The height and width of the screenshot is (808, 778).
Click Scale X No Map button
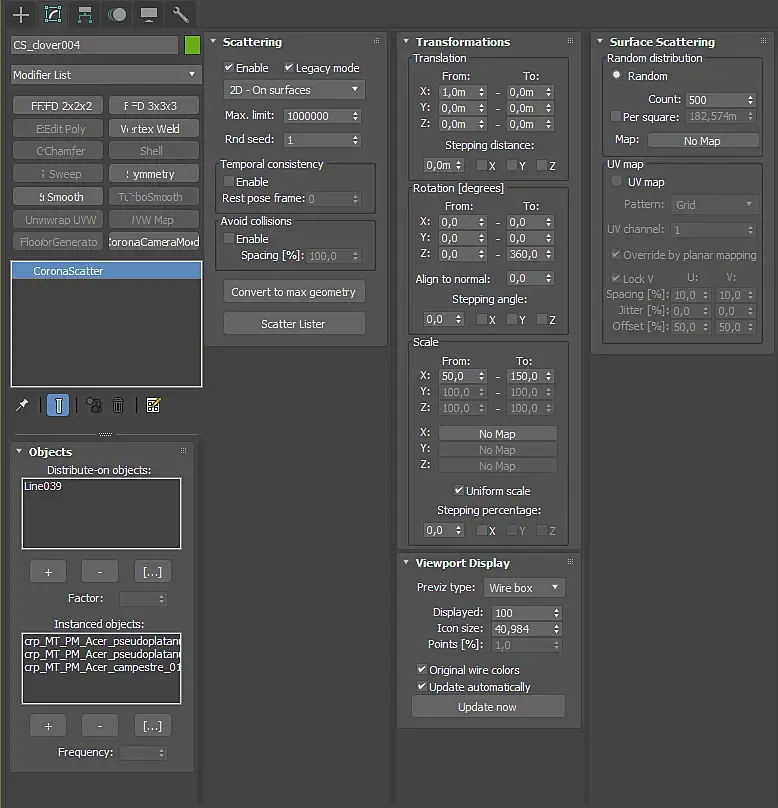tap(497, 434)
